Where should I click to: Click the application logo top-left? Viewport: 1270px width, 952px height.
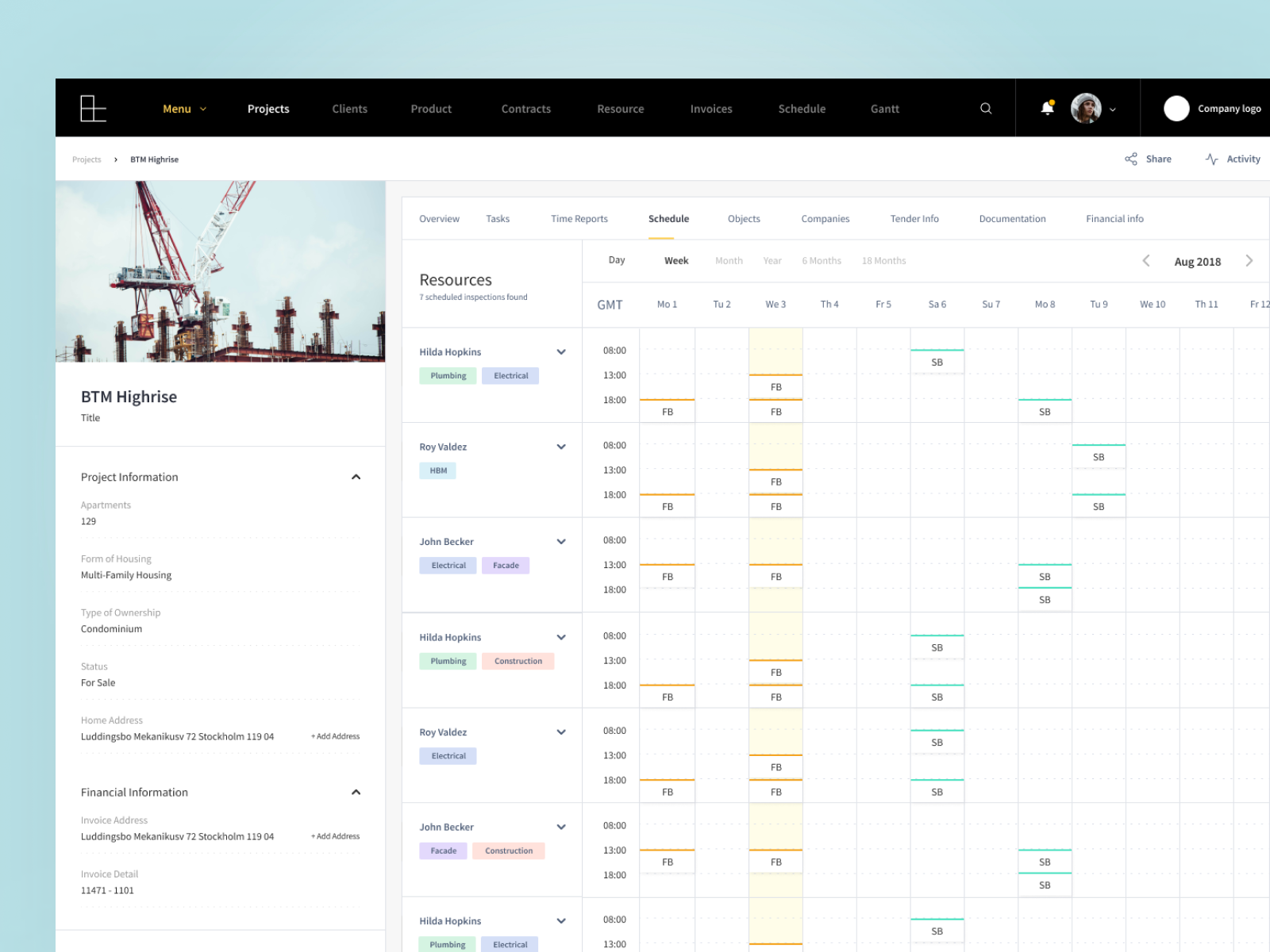pos(94,108)
